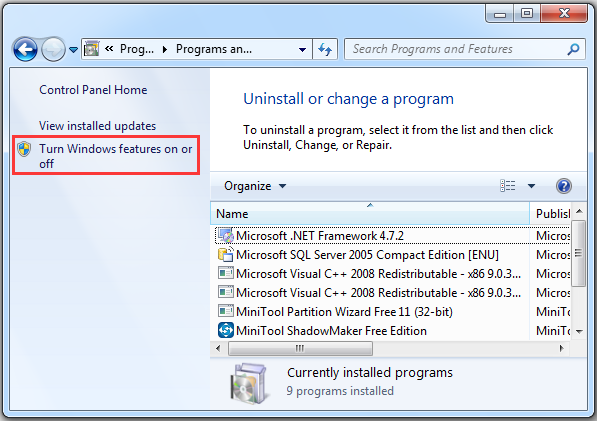Click the SQL Server Compact Edition icon
The height and width of the screenshot is (421, 597).
(226, 254)
